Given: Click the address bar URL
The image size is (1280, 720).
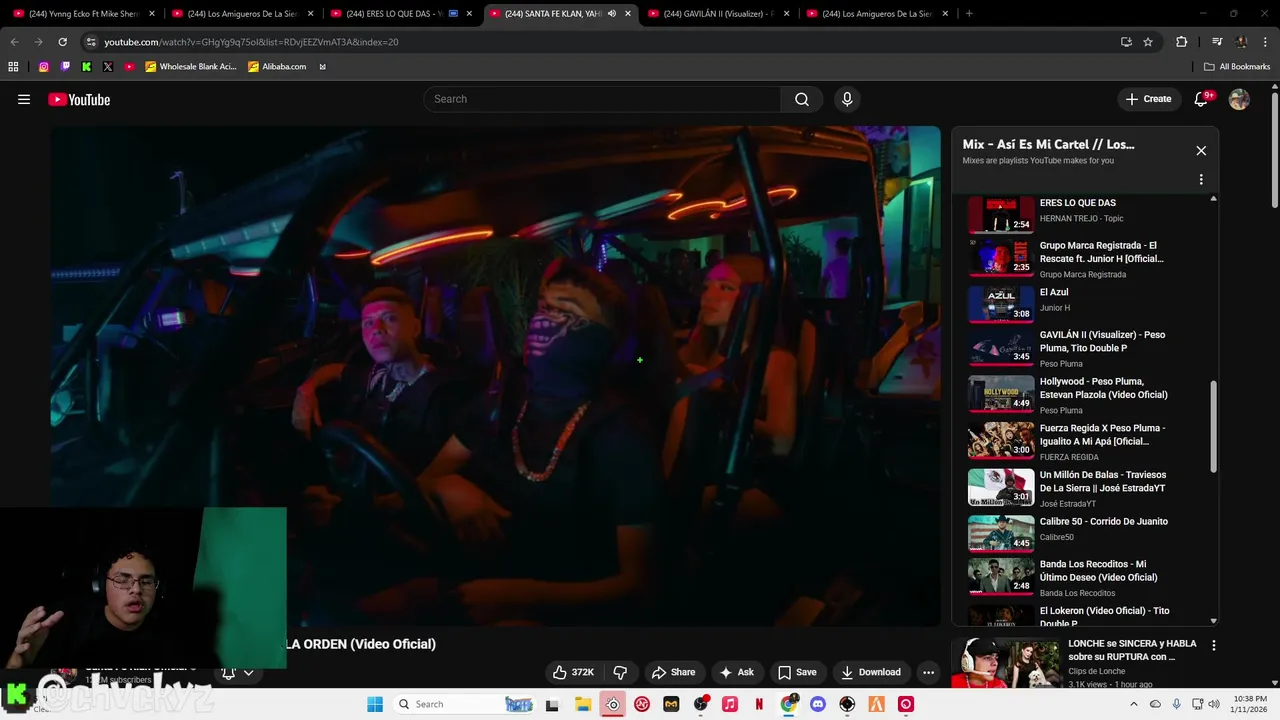Looking at the screenshot, I should pyautogui.click(x=251, y=42).
